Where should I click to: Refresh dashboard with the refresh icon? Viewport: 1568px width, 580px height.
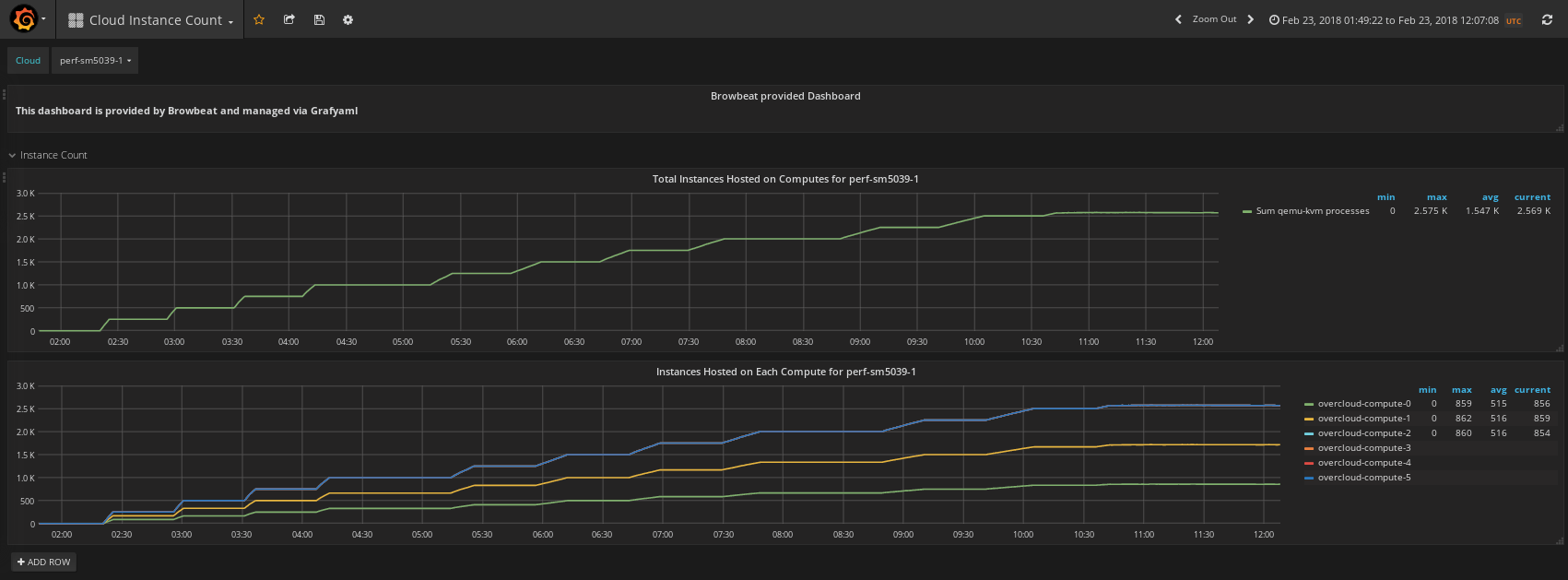point(1547,19)
